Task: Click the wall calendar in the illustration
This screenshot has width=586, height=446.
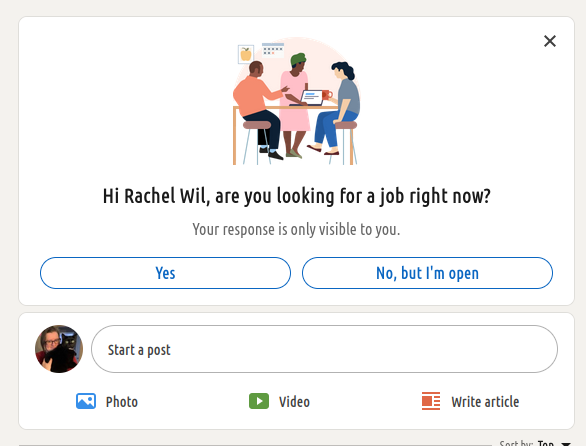Action: 273,50
